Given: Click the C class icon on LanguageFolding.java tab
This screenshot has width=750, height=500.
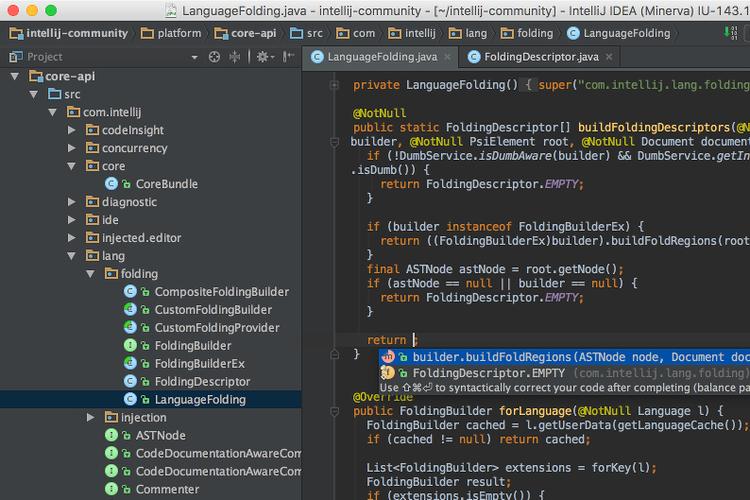Looking at the screenshot, I should pos(317,57).
